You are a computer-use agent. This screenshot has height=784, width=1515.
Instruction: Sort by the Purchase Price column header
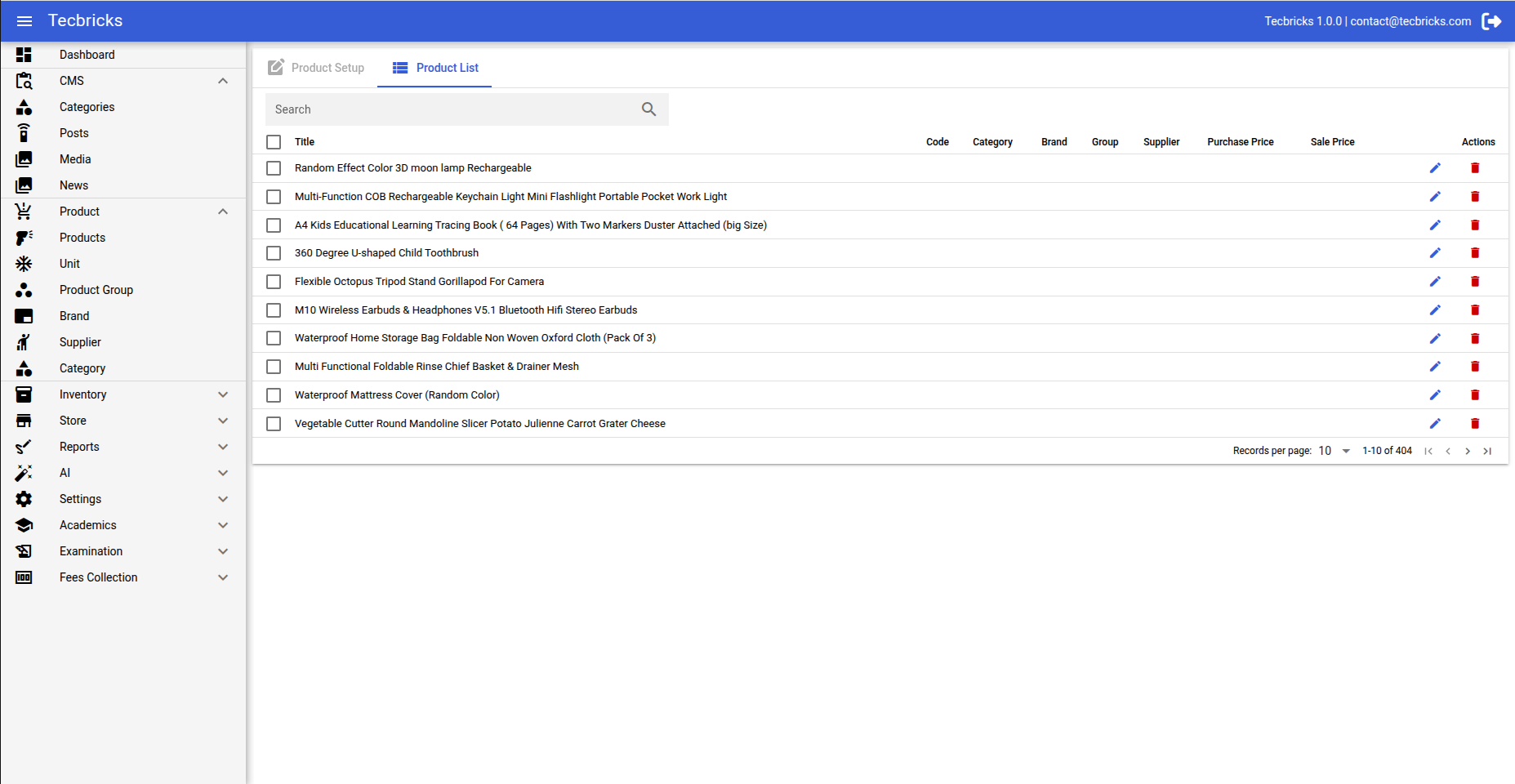[1240, 142]
